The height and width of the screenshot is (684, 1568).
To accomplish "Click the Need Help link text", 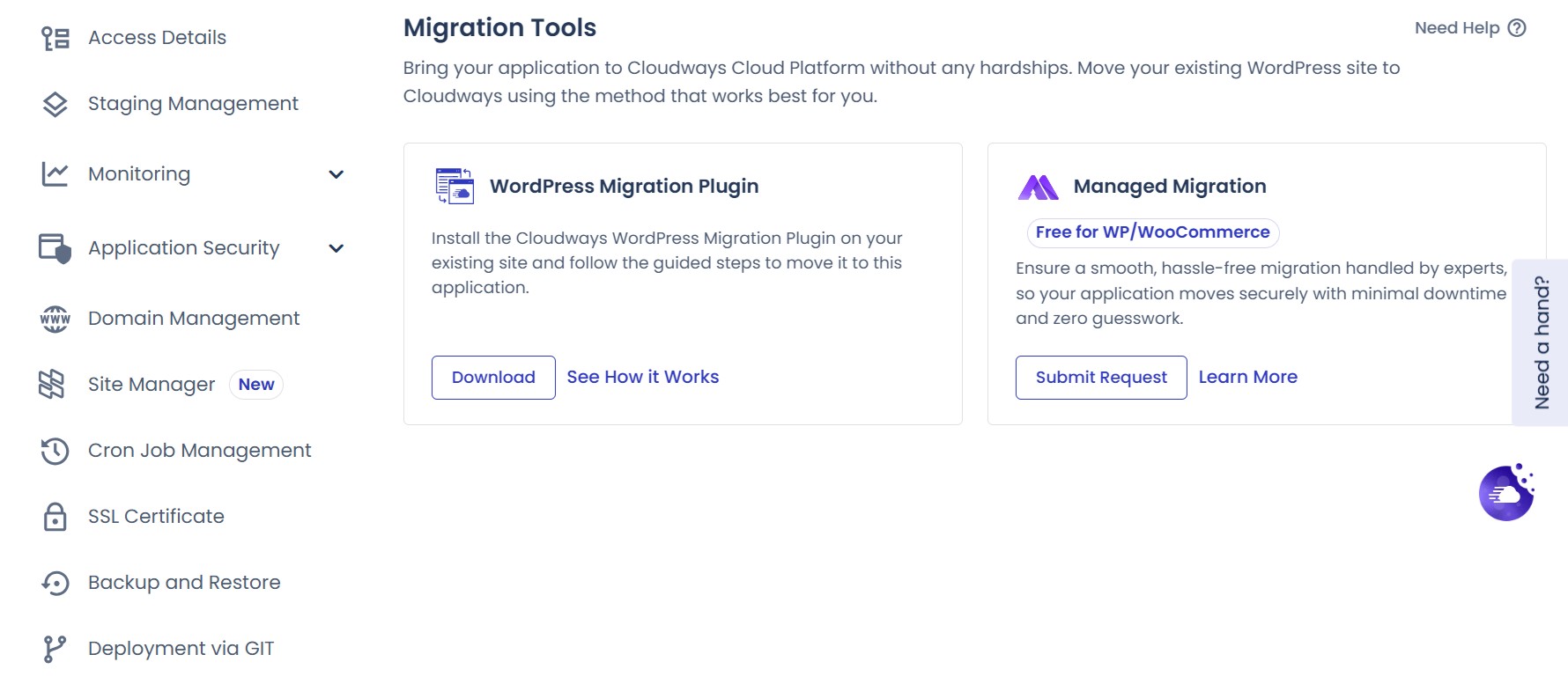I will click(x=1457, y=28).
